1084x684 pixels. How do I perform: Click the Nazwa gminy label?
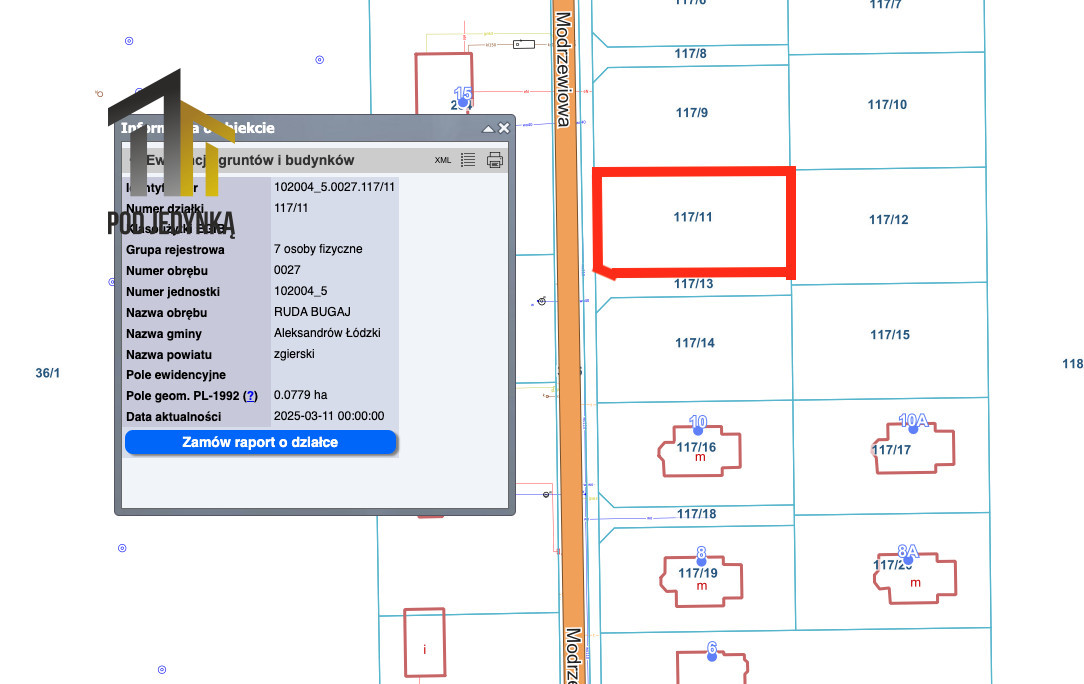164,334
